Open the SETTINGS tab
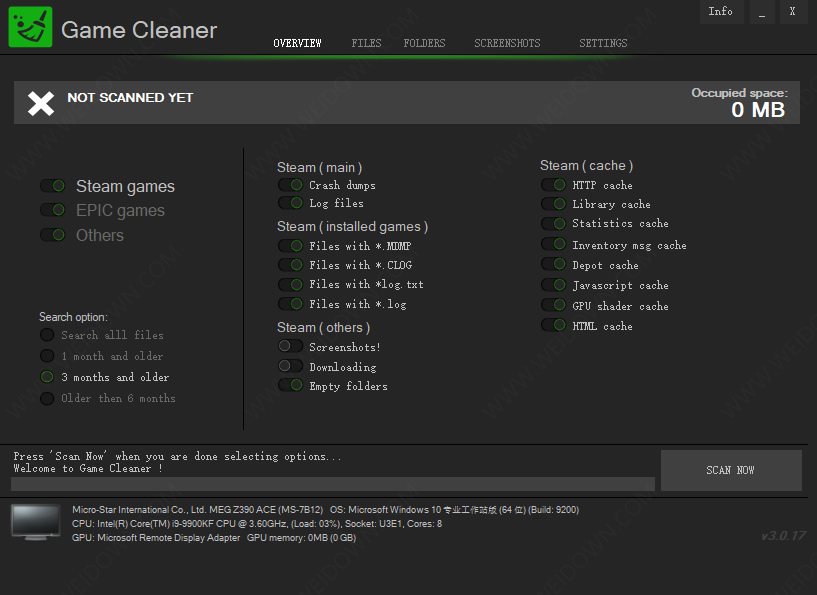 point(603,43)
